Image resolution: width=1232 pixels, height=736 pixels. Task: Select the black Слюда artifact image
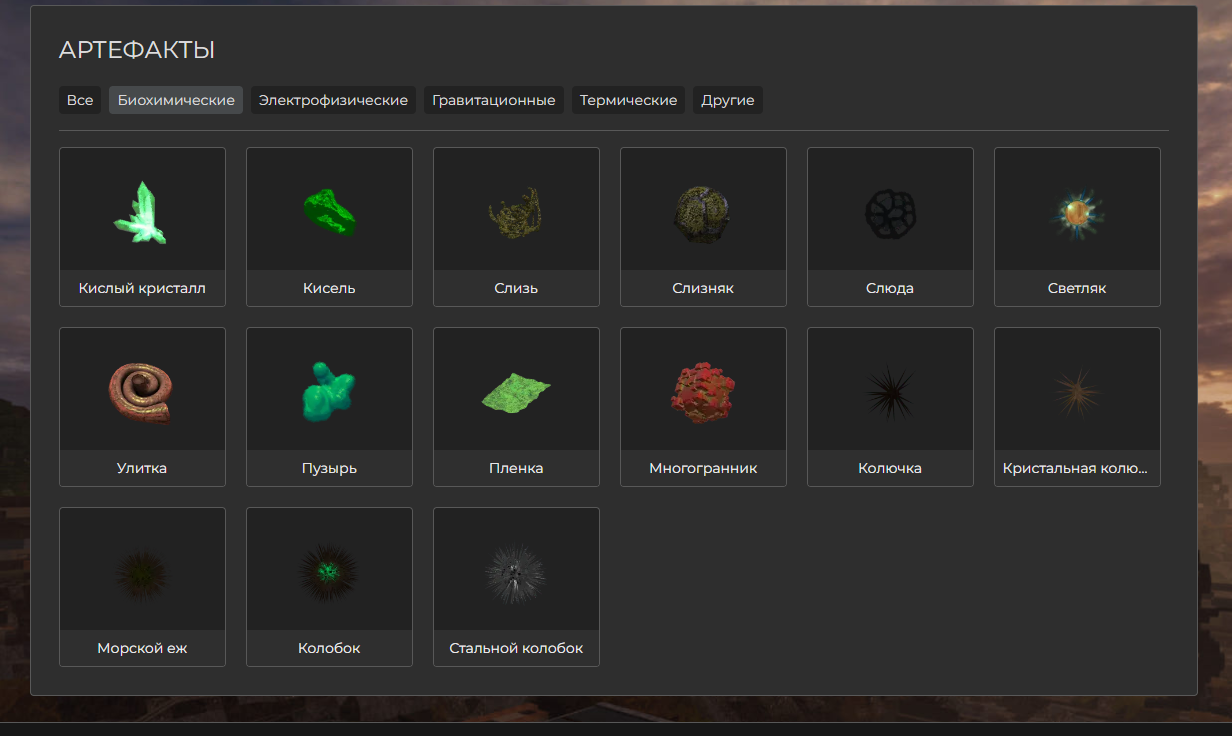(x=890, y=212)
